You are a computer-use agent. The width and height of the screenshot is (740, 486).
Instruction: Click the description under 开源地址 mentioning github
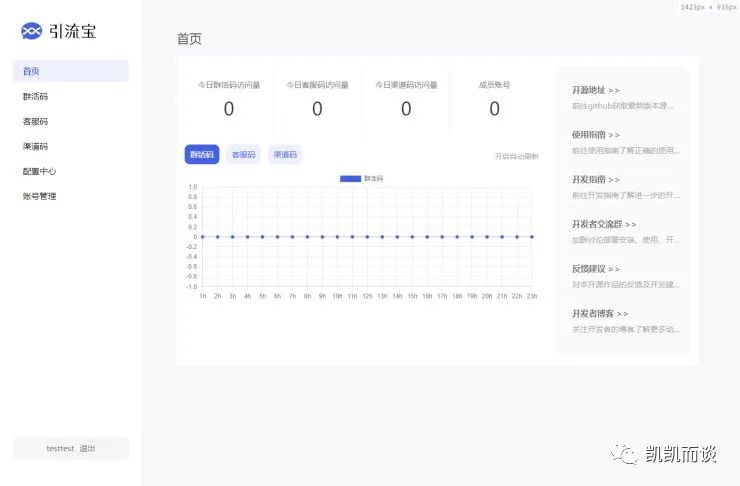click(623, 106)
